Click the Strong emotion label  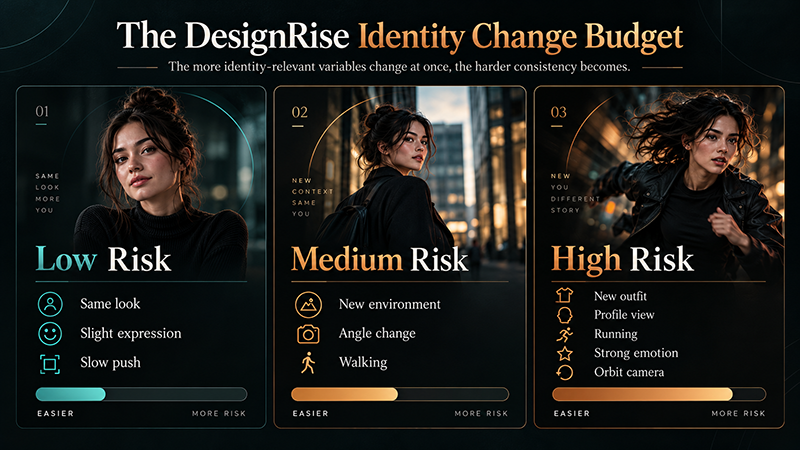[x=636, y=353]
